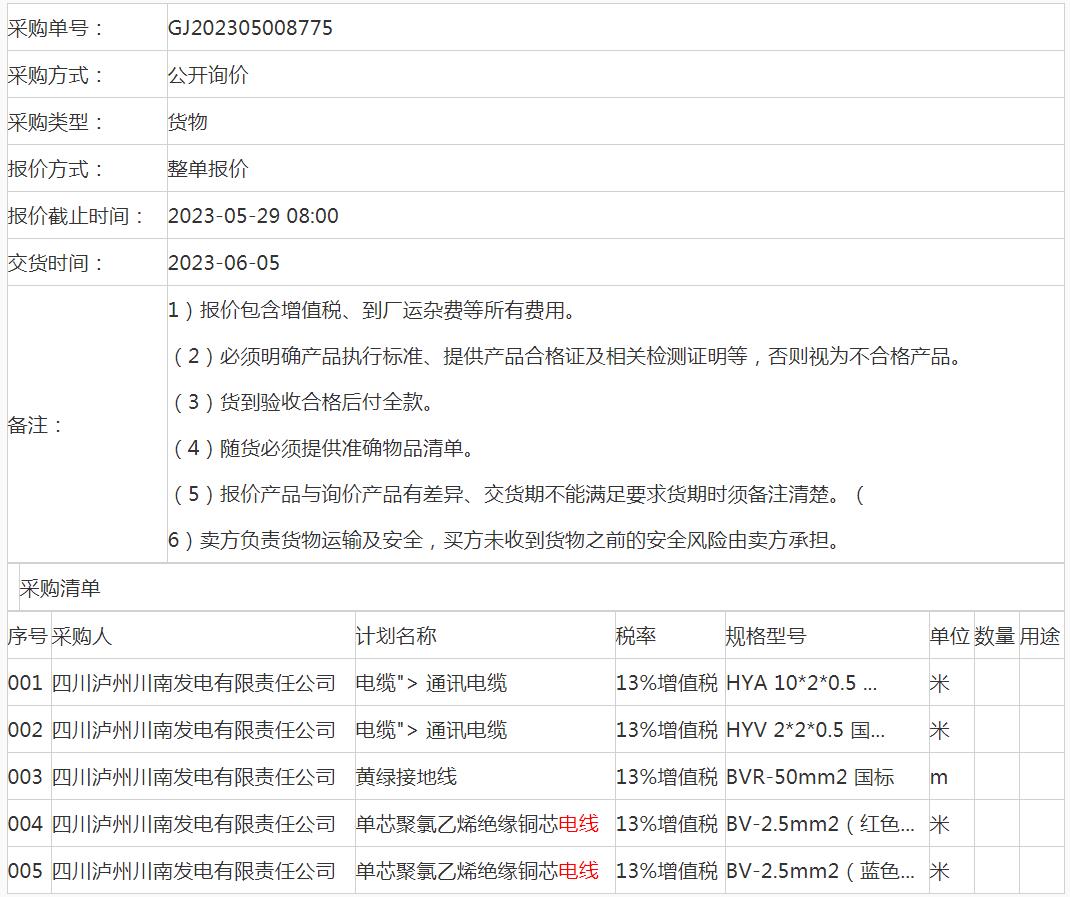Click the 用途 column header
This screenshot has width=1070, height=897.
1040,636
